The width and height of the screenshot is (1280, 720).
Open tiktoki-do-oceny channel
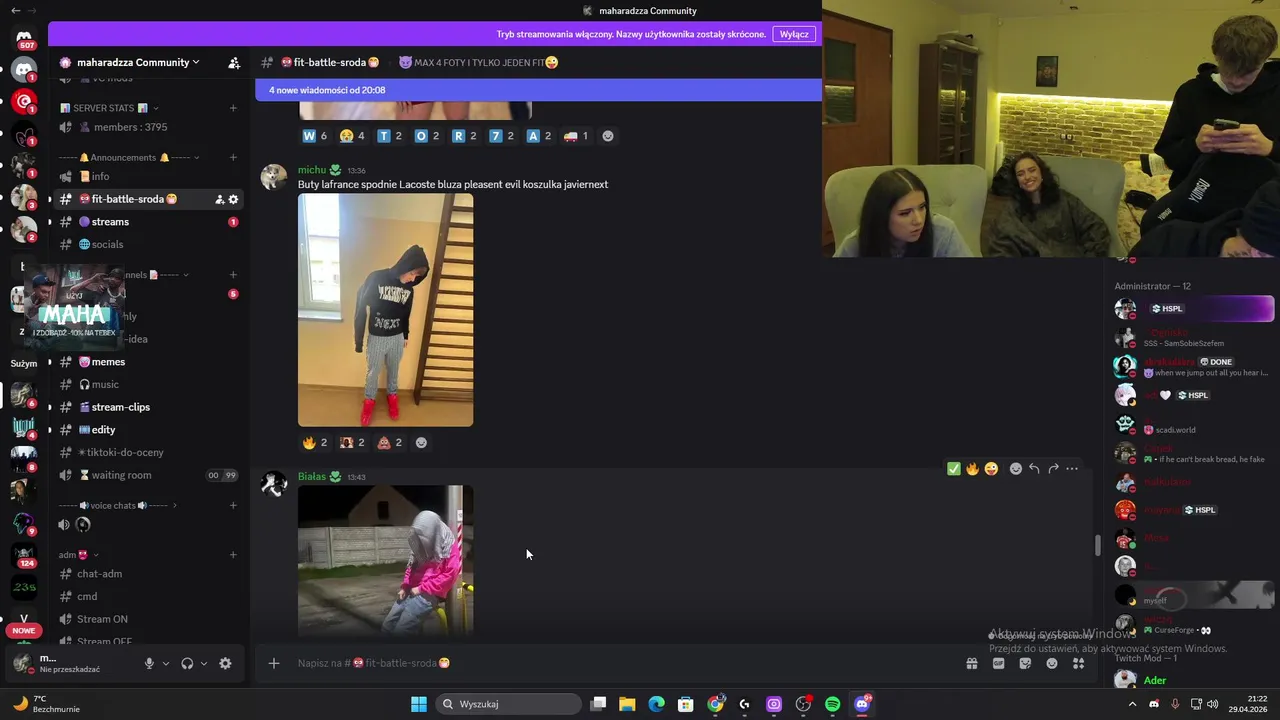(x=148, y=452)
